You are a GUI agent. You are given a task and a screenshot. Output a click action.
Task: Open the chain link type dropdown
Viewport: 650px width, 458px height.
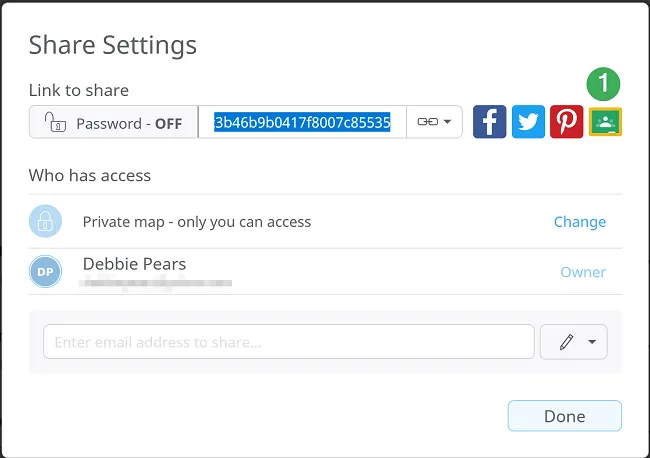(x=434, y=122)
